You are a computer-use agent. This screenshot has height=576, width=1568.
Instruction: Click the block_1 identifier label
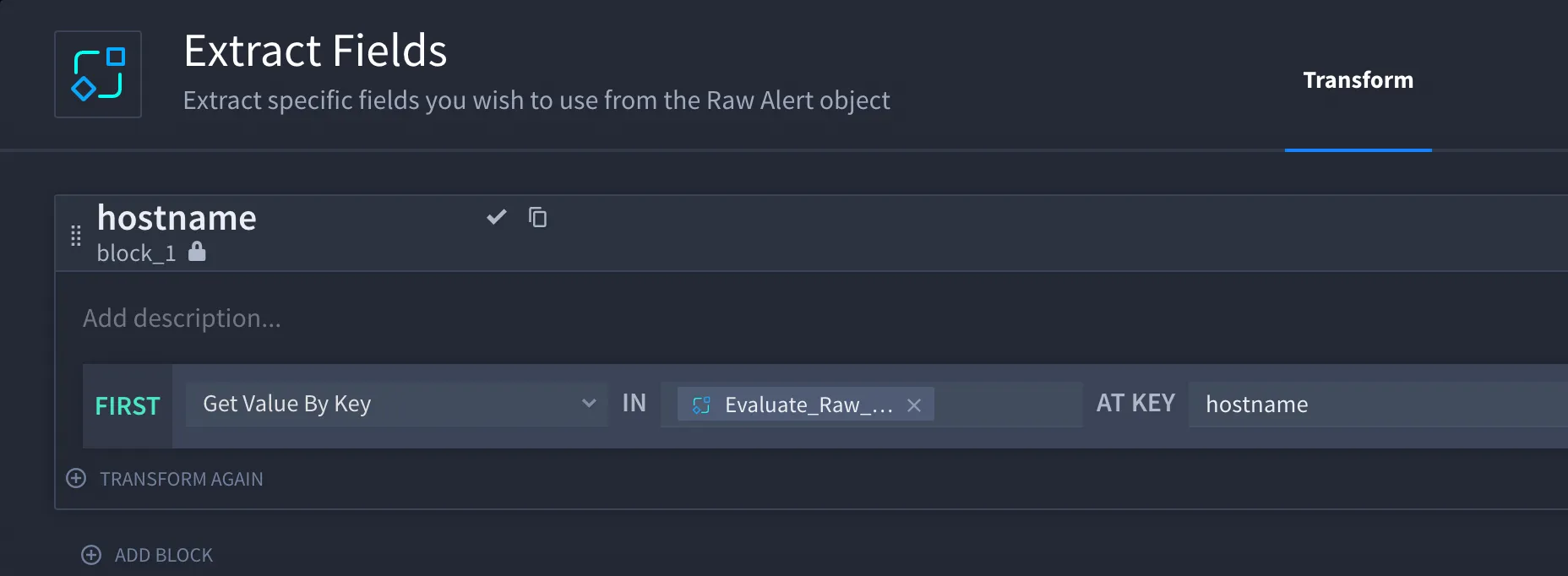[x=136, y=253]
